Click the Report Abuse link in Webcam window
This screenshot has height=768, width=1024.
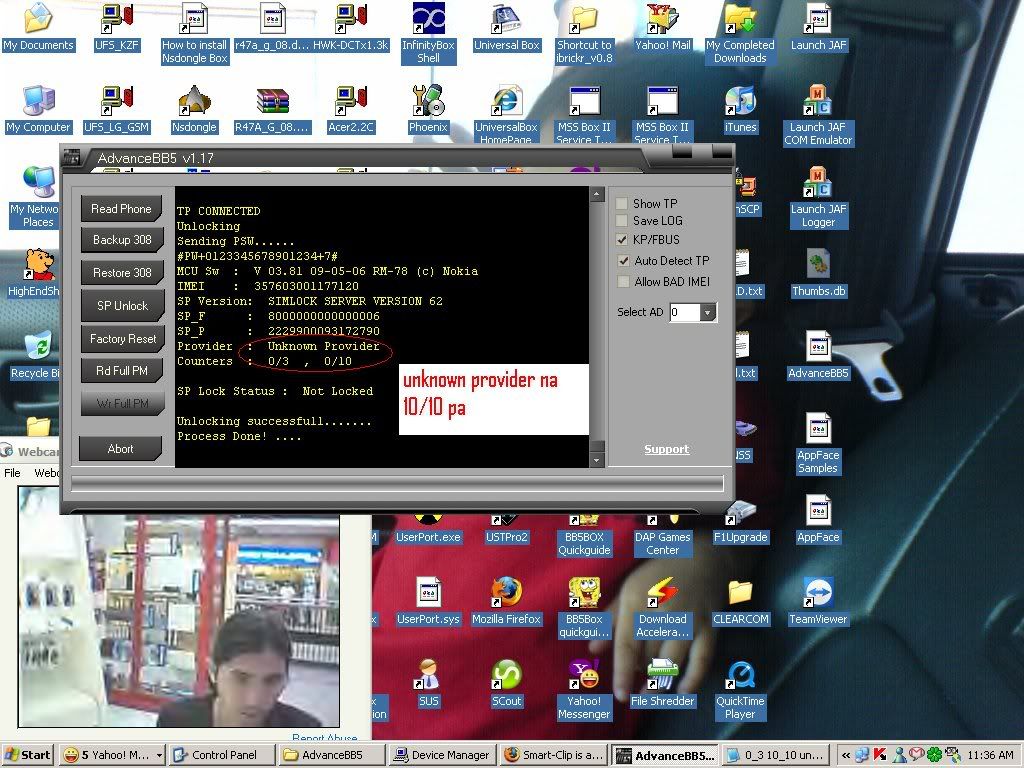pyautogui.click(x=325, y=737)
